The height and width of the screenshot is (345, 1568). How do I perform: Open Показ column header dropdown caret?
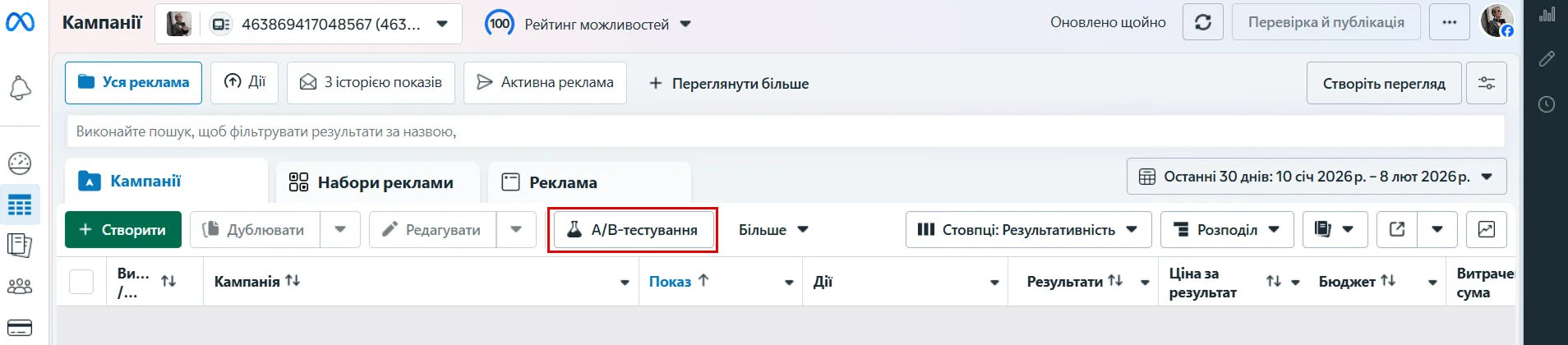point(789,283)
